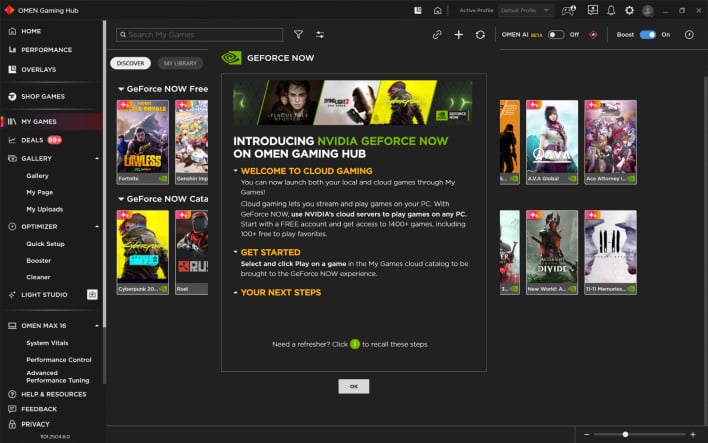708x443 pixels.
Task: Open the sort options sliders icon
Action: pyautogui.click(x=320, y=34)
